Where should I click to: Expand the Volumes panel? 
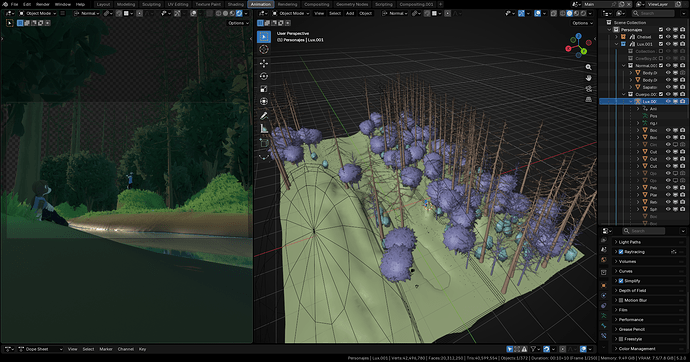point(649,262)
